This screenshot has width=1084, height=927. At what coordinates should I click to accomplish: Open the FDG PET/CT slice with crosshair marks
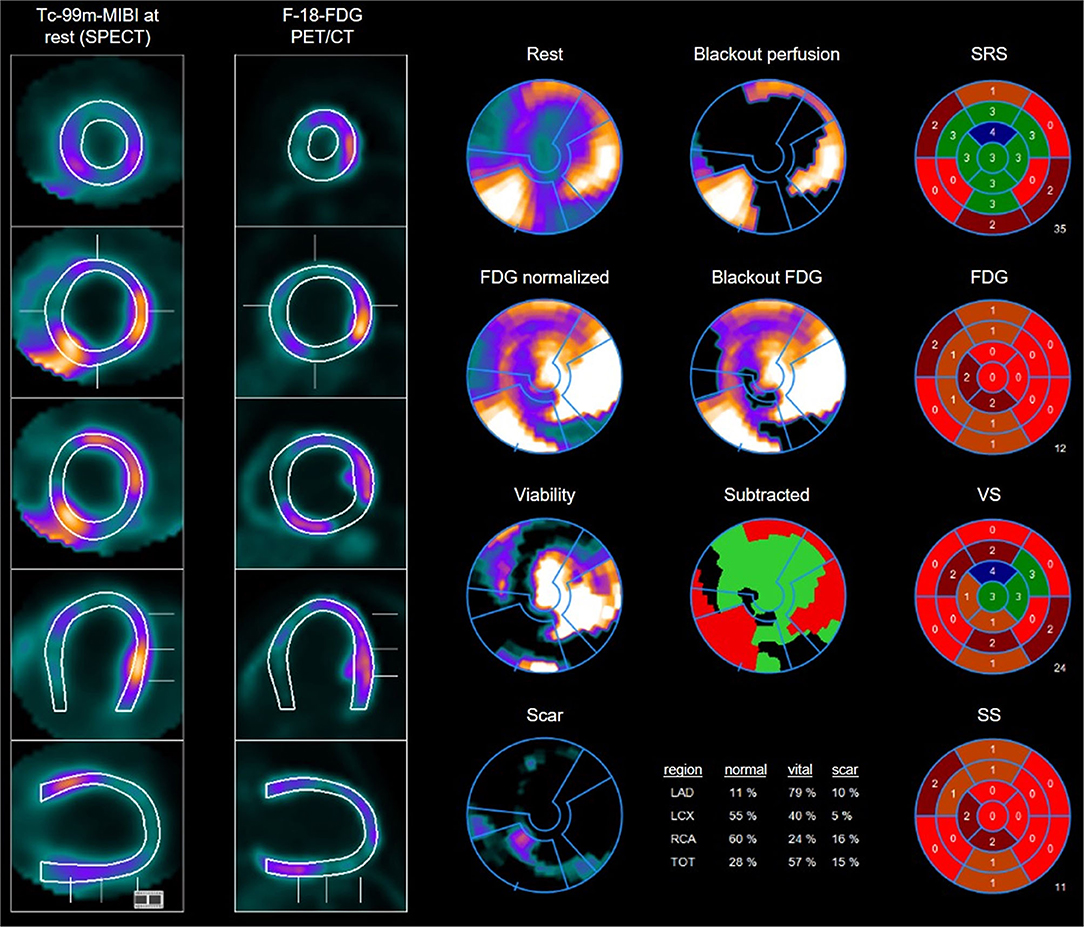pos(321,312)
